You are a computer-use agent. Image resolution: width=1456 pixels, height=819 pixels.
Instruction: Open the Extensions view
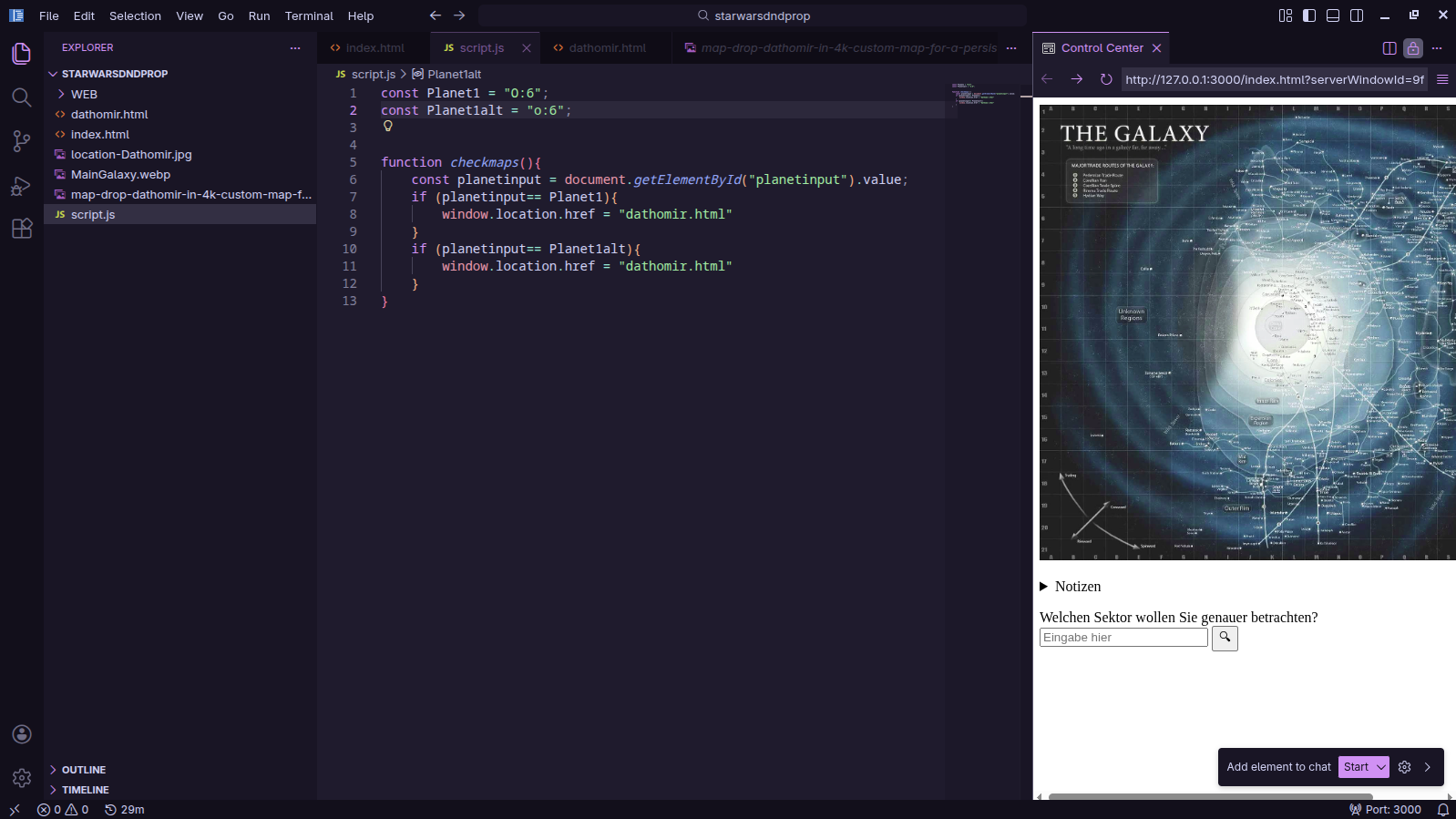click(22, 229)
